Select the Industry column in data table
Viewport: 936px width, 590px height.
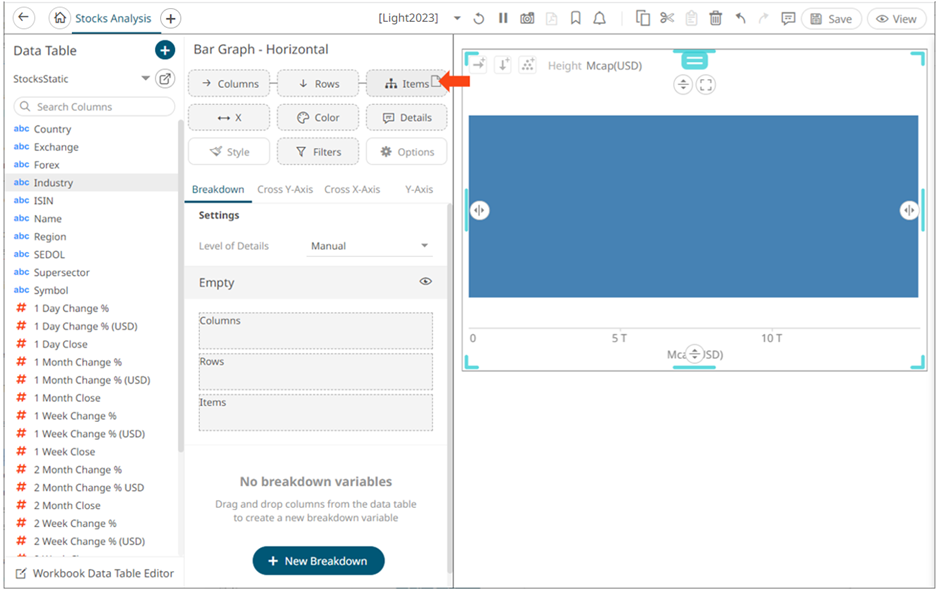point(54,183)
